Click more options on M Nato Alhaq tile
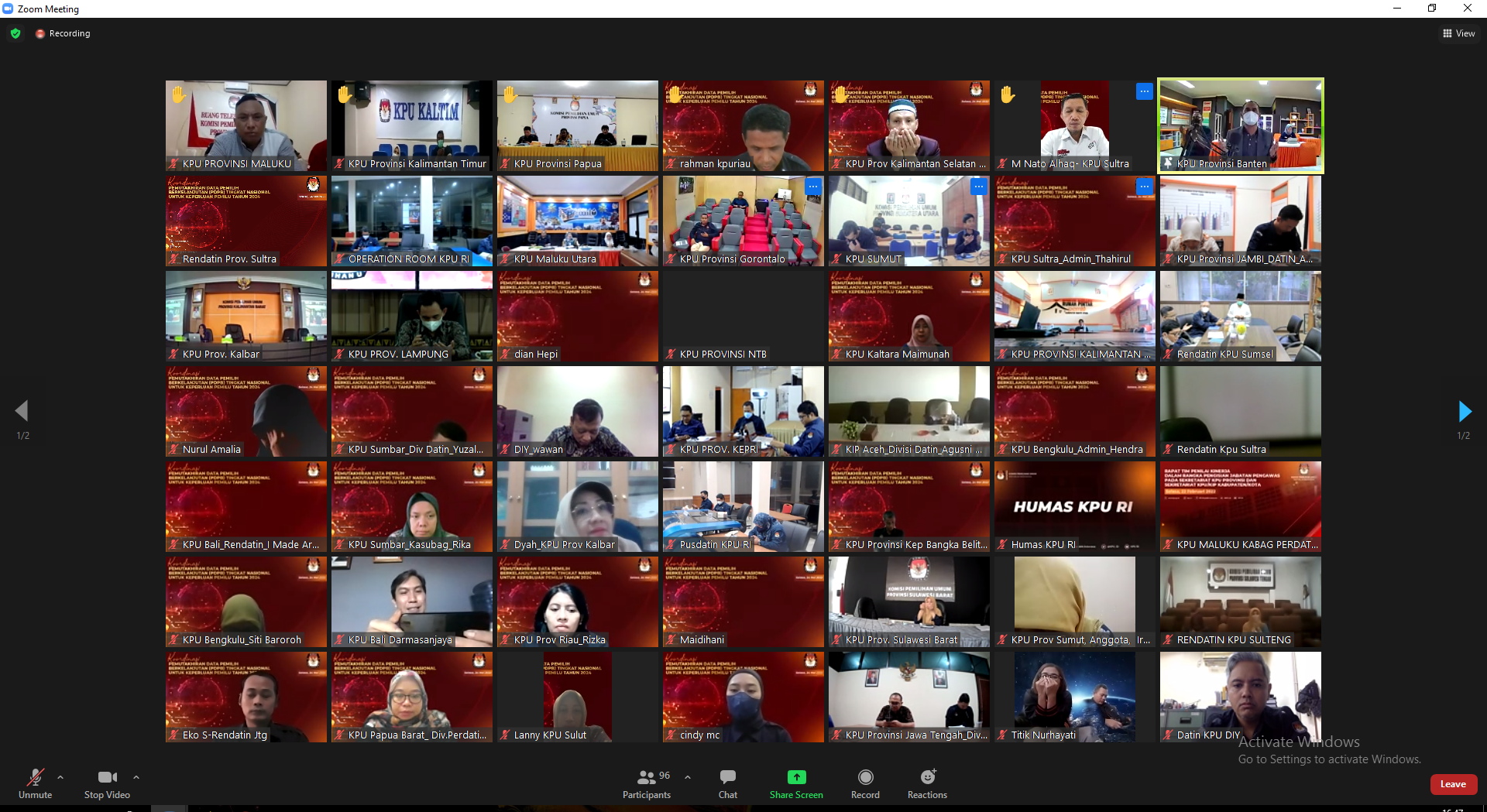The image size is (1487, 812). coord(1144,91)
